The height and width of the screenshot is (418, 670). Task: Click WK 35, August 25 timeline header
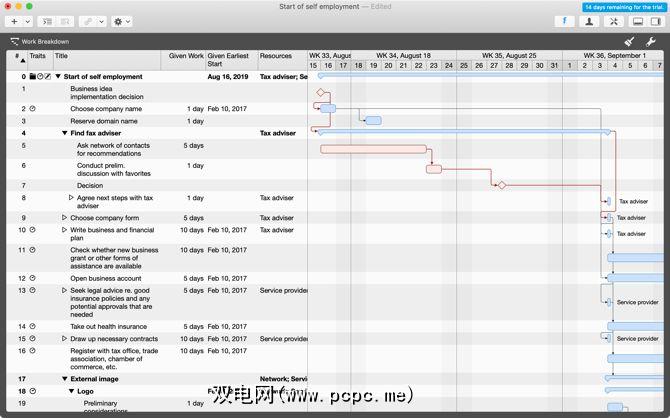pyautogui.click(x=509, y=56)
